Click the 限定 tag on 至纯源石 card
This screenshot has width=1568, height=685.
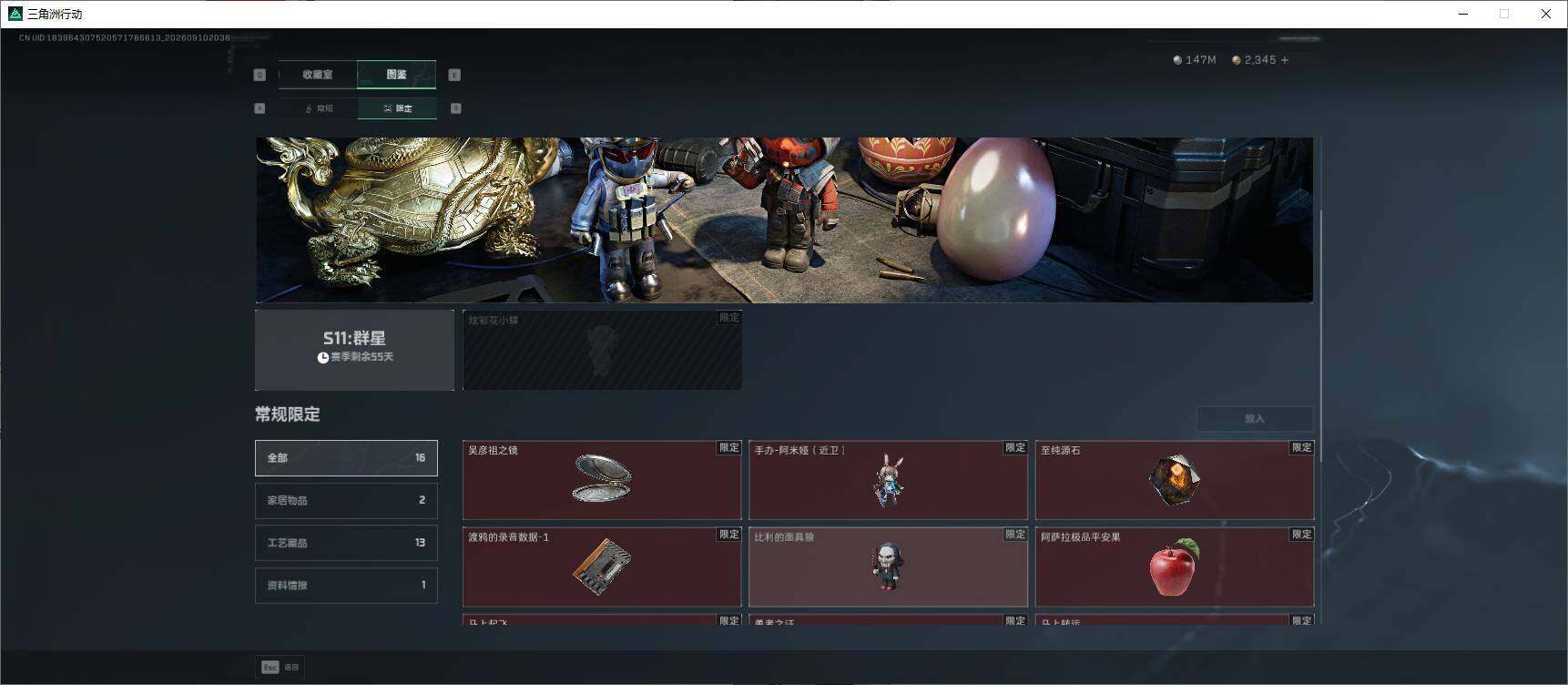pyautogui.click(x=1302, y=448)
